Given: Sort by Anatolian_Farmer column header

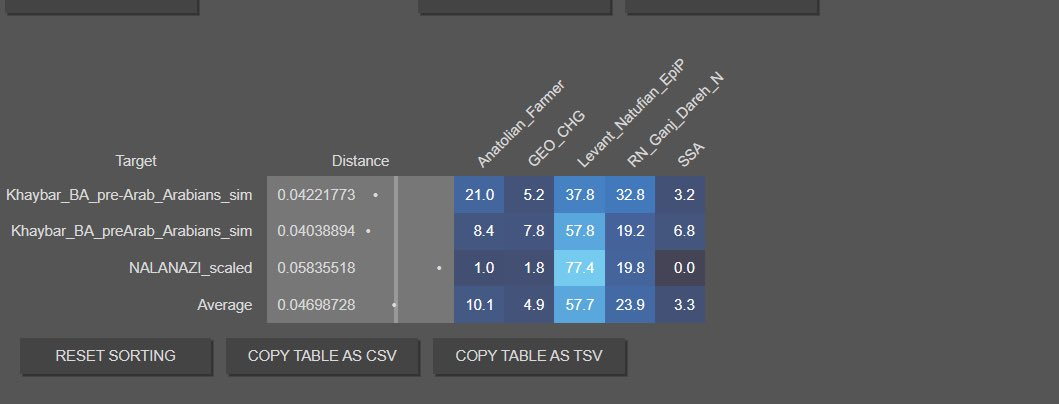Looking at the screenshot, I should click(x=519, y=124).
